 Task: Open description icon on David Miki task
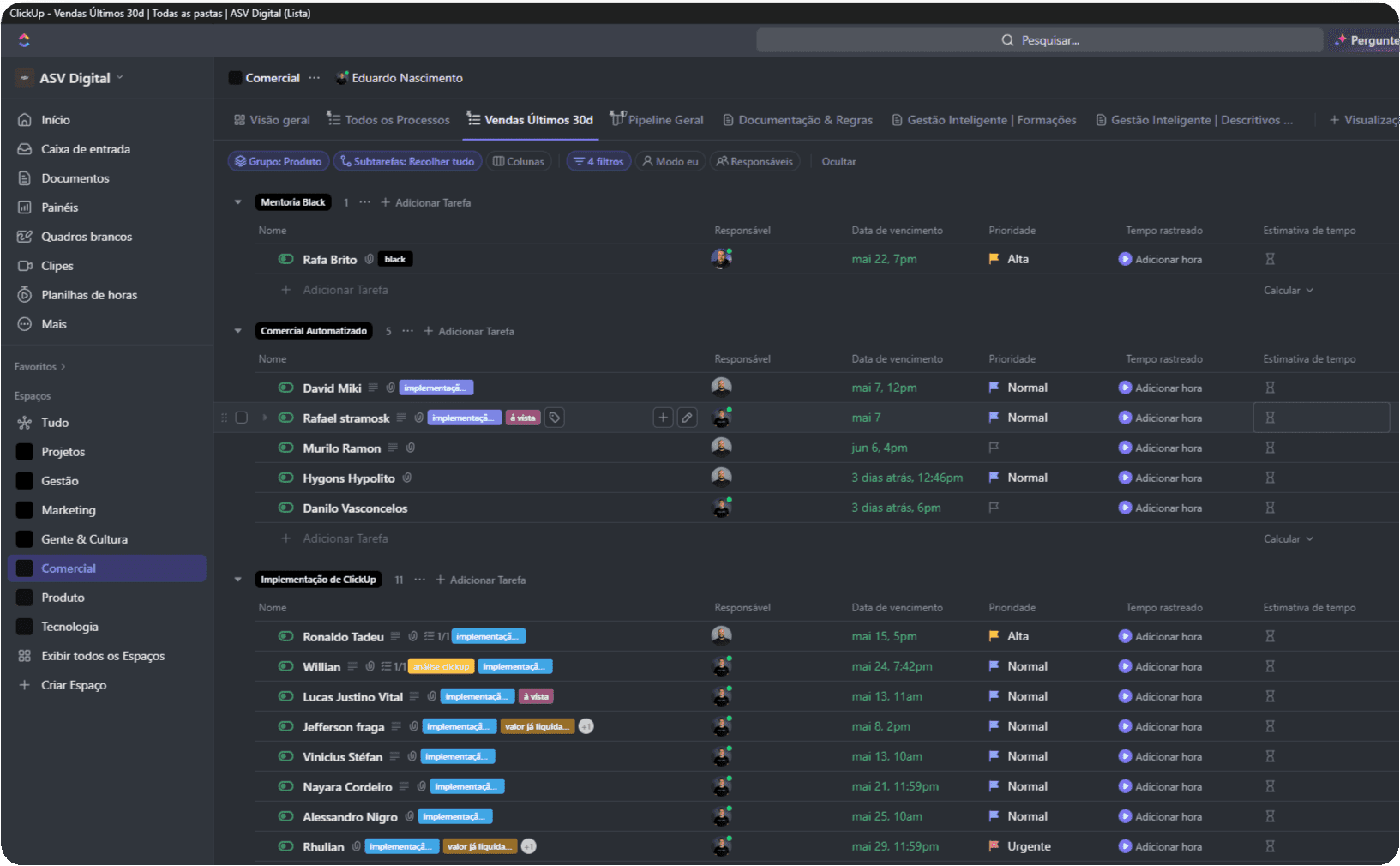pyautogui.click(x=373, y=388)
